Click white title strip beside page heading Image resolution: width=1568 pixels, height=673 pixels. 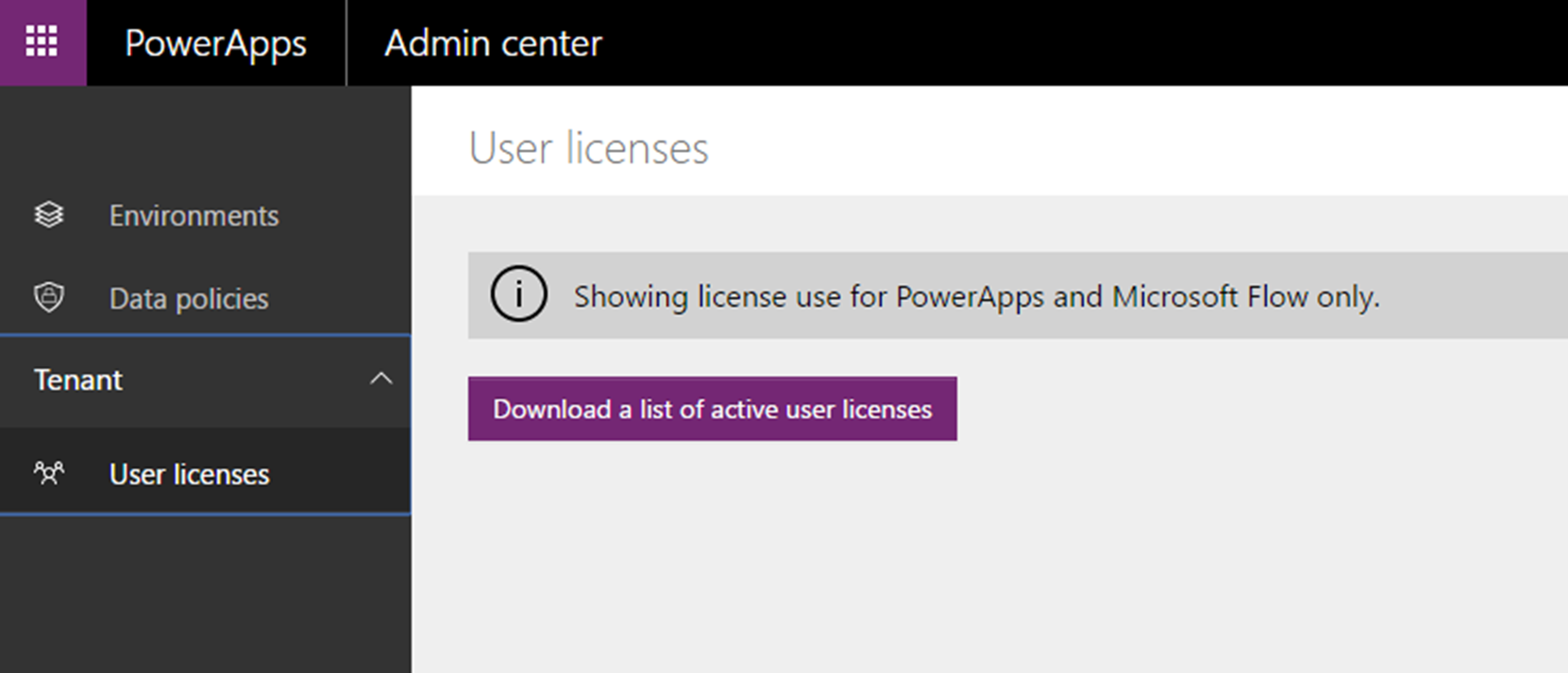(1133, 142)
